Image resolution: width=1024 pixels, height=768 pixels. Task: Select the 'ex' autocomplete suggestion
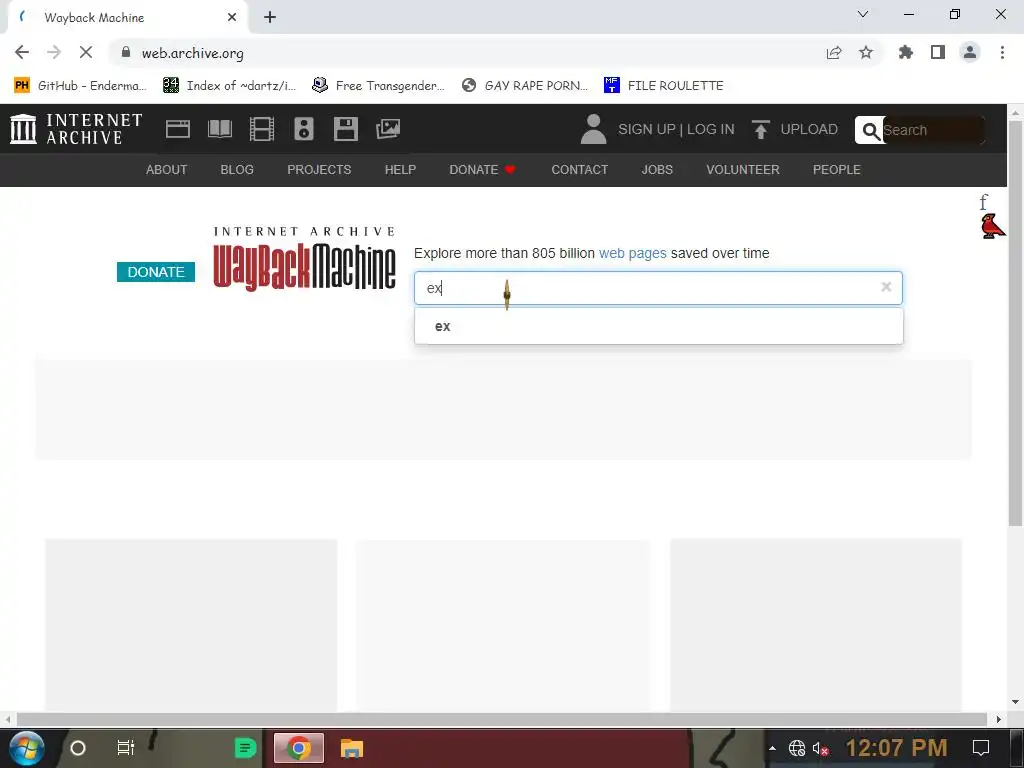click(658, 327)
